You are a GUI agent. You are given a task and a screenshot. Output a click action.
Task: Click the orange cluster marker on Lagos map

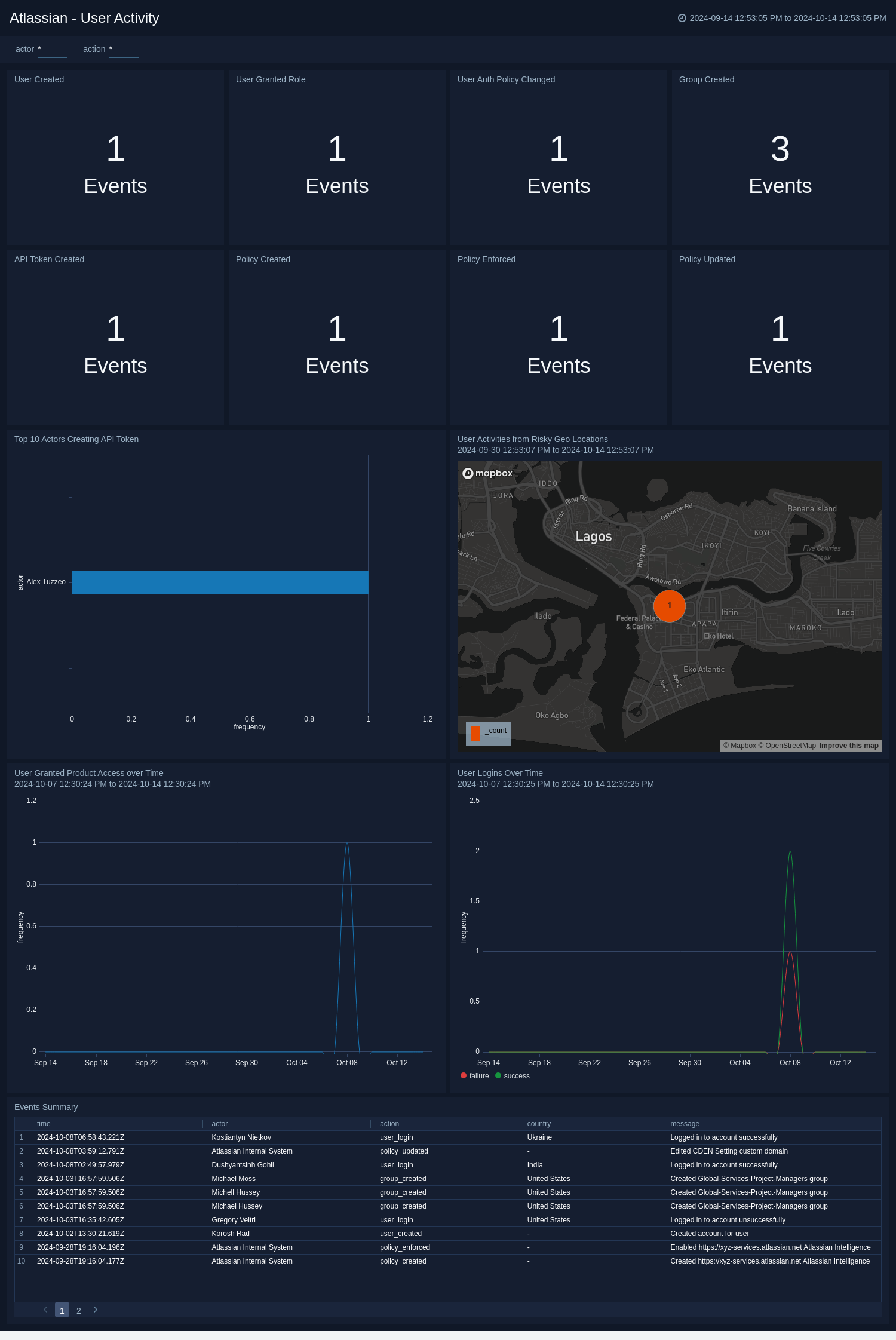(x=669, y=605)
